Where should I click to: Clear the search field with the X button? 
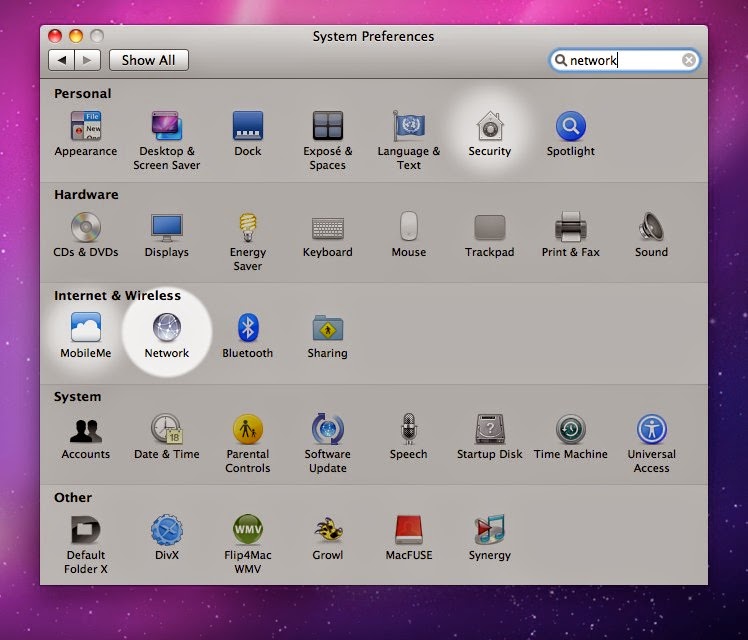point(688,60)
